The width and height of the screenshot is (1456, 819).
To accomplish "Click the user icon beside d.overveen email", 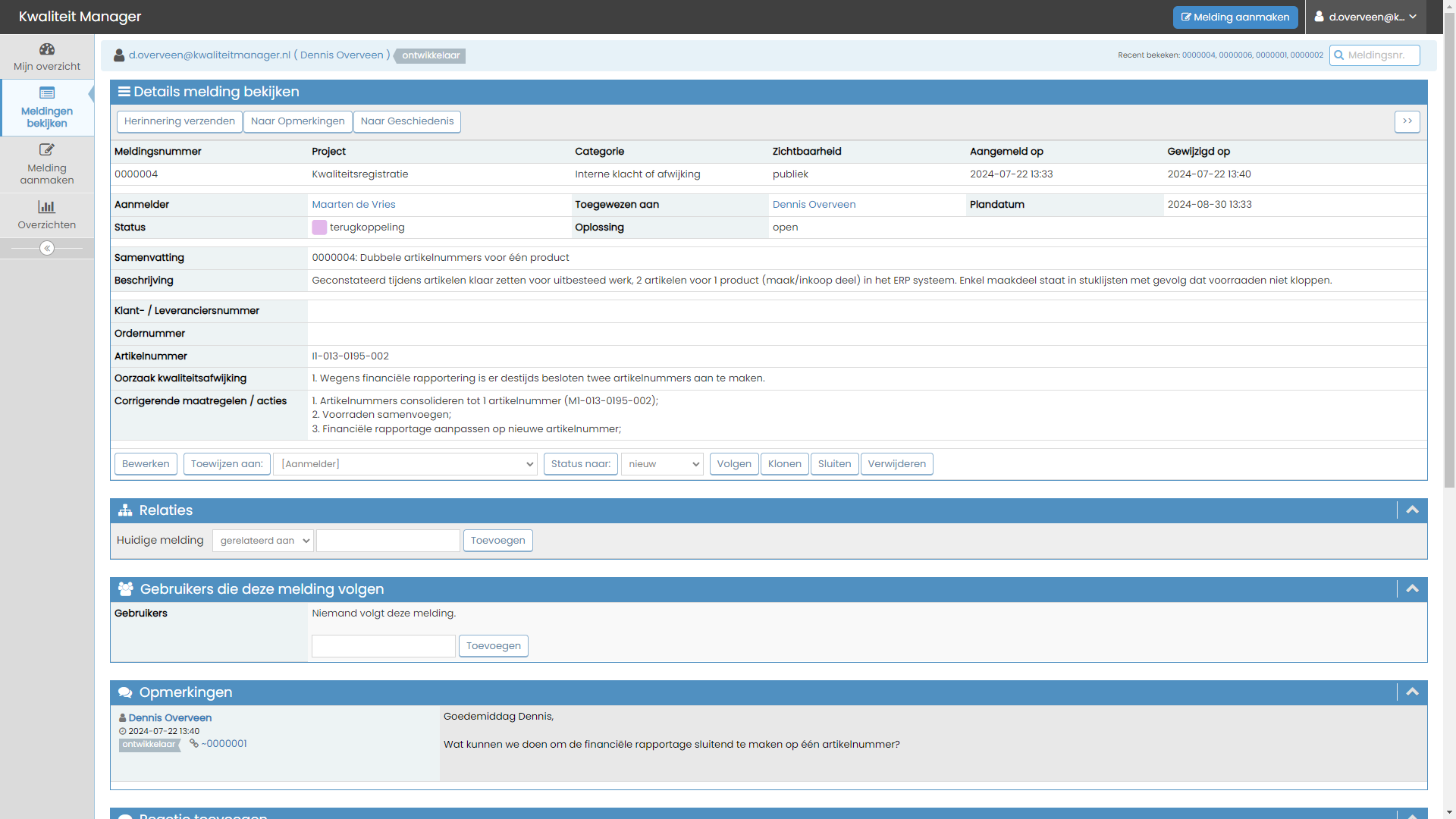I will tap(119, 55).
